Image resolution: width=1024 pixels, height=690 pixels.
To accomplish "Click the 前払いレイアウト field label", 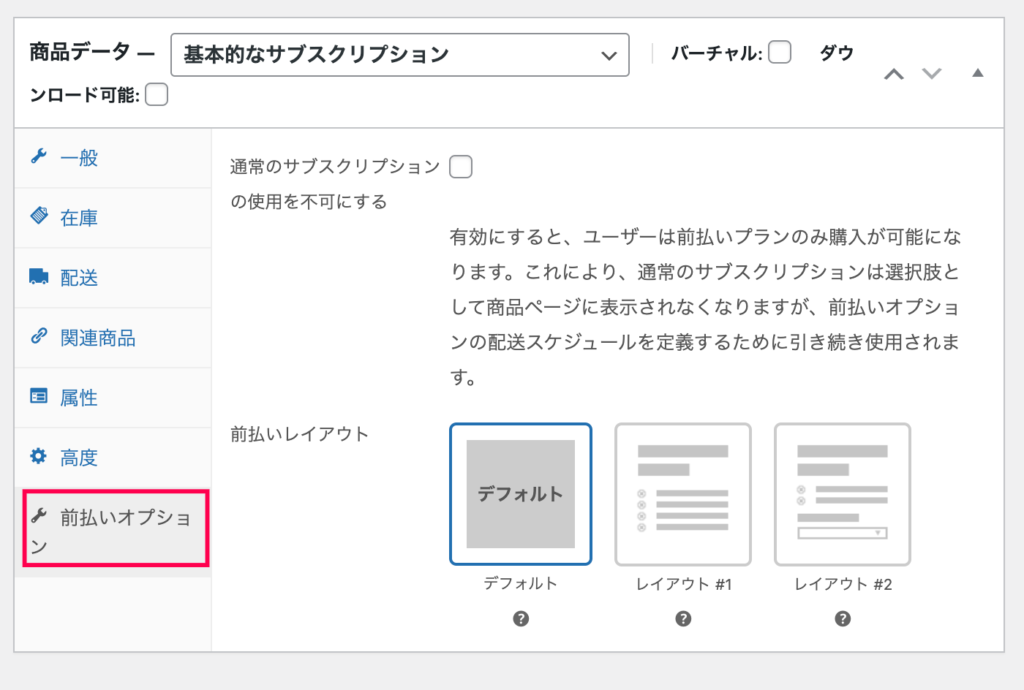I will pos(300,434).
